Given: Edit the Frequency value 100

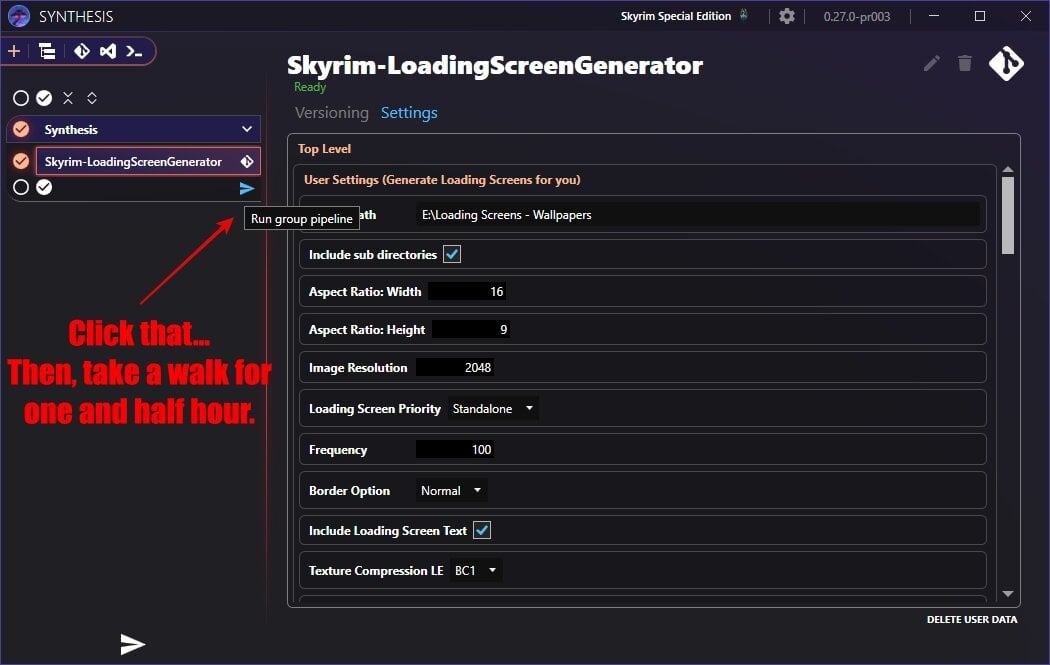Looking at the screenshot, I should pyautogui.click(x=455, y=450).
